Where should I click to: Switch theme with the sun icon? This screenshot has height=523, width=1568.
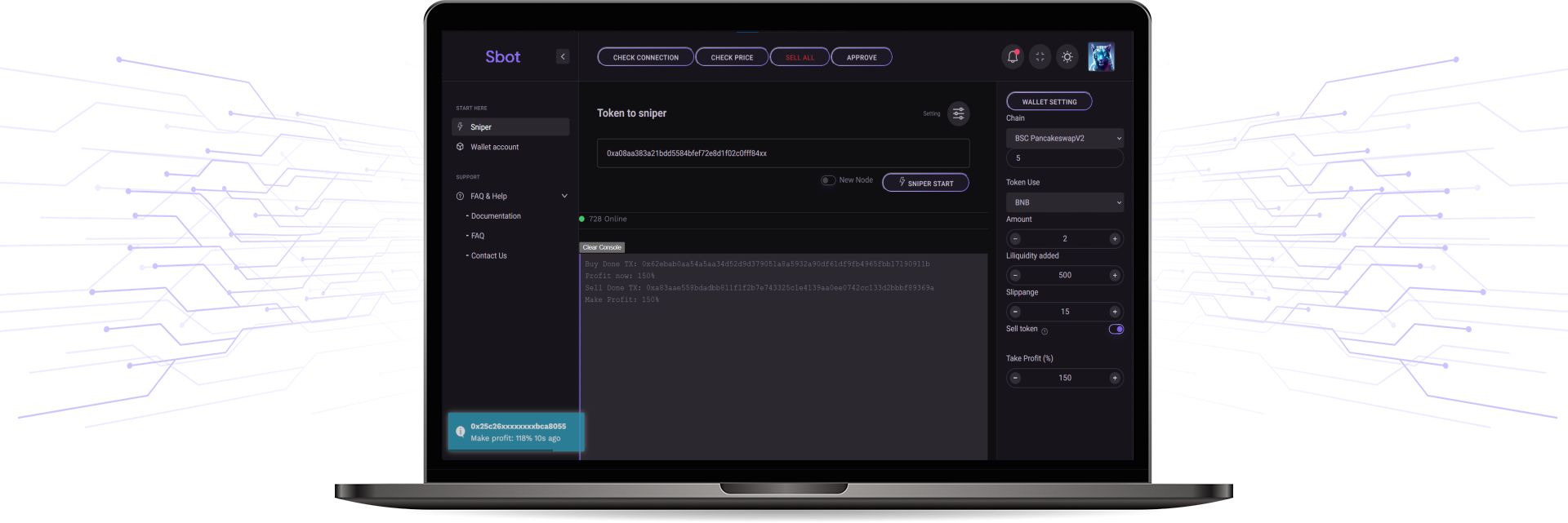[x=1067, y=57]
